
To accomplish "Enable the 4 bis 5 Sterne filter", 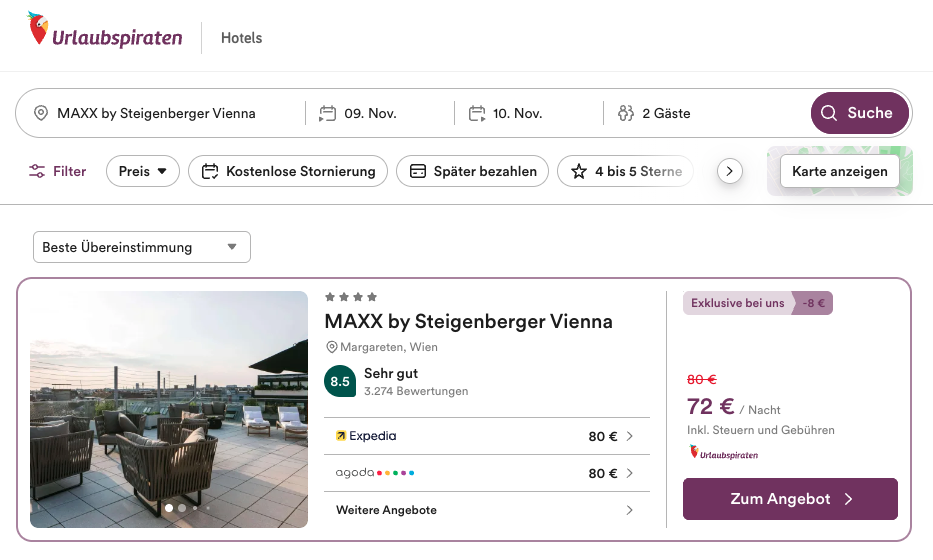I will tap(625, 171).
